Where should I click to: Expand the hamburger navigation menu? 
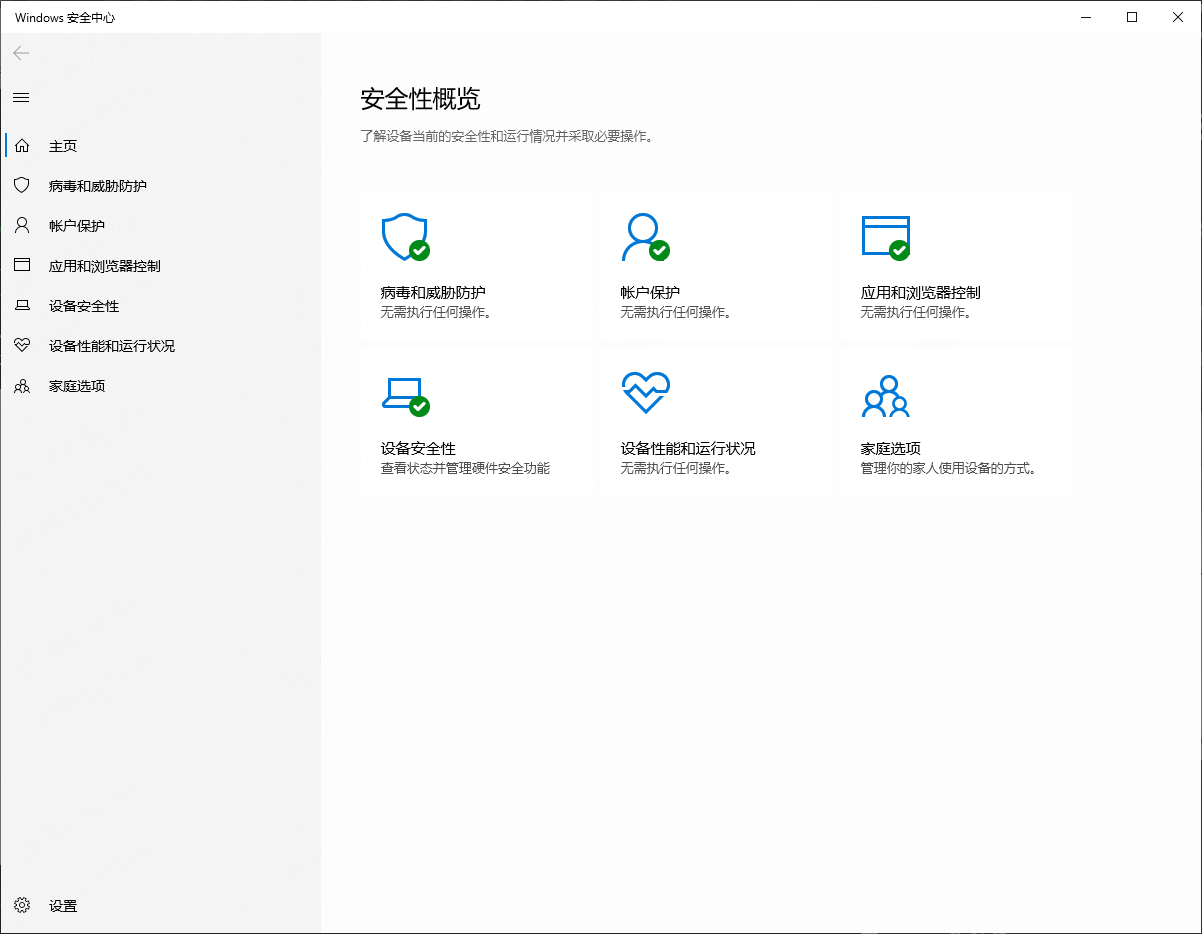[21, 97]
